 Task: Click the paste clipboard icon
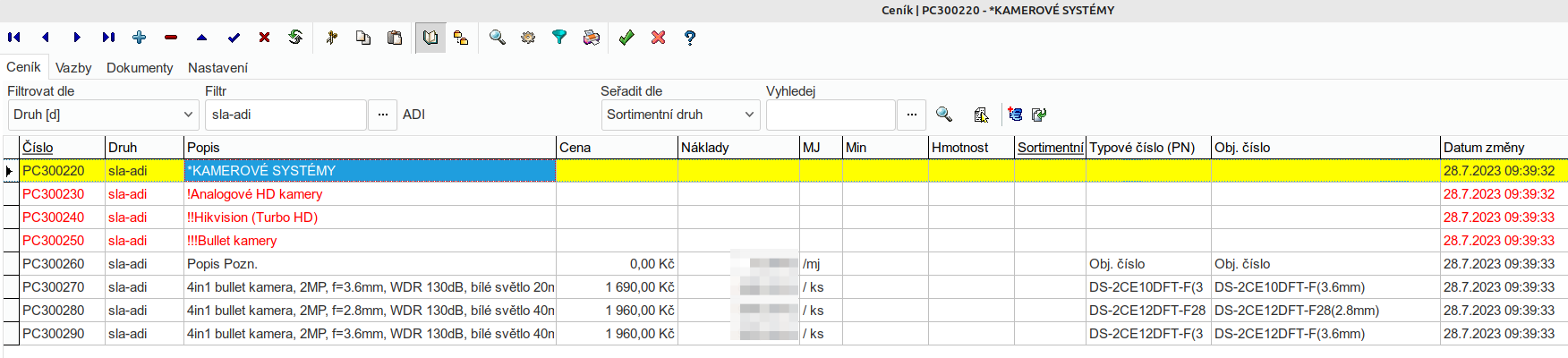click(x=395, y=38)
